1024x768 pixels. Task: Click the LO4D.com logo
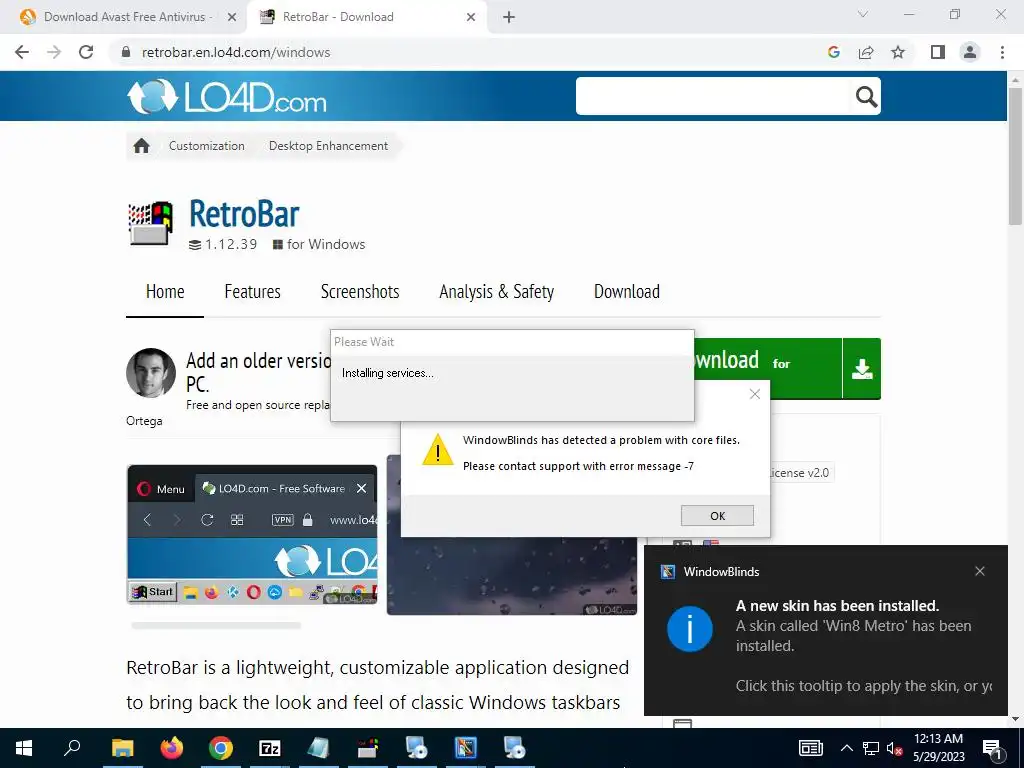point(227,97)
